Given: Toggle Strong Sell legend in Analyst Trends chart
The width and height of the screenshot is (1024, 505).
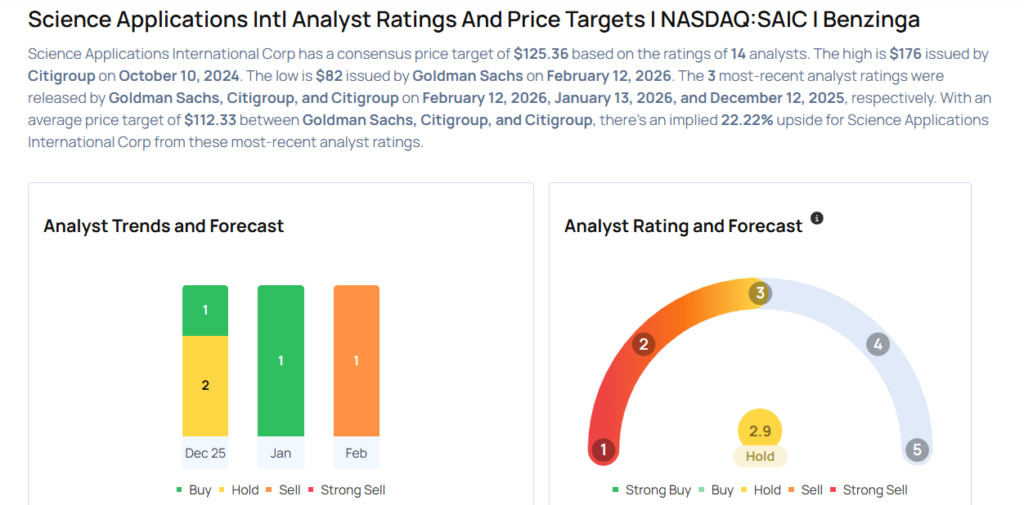Looking at the screenshot, I should 346,490.
